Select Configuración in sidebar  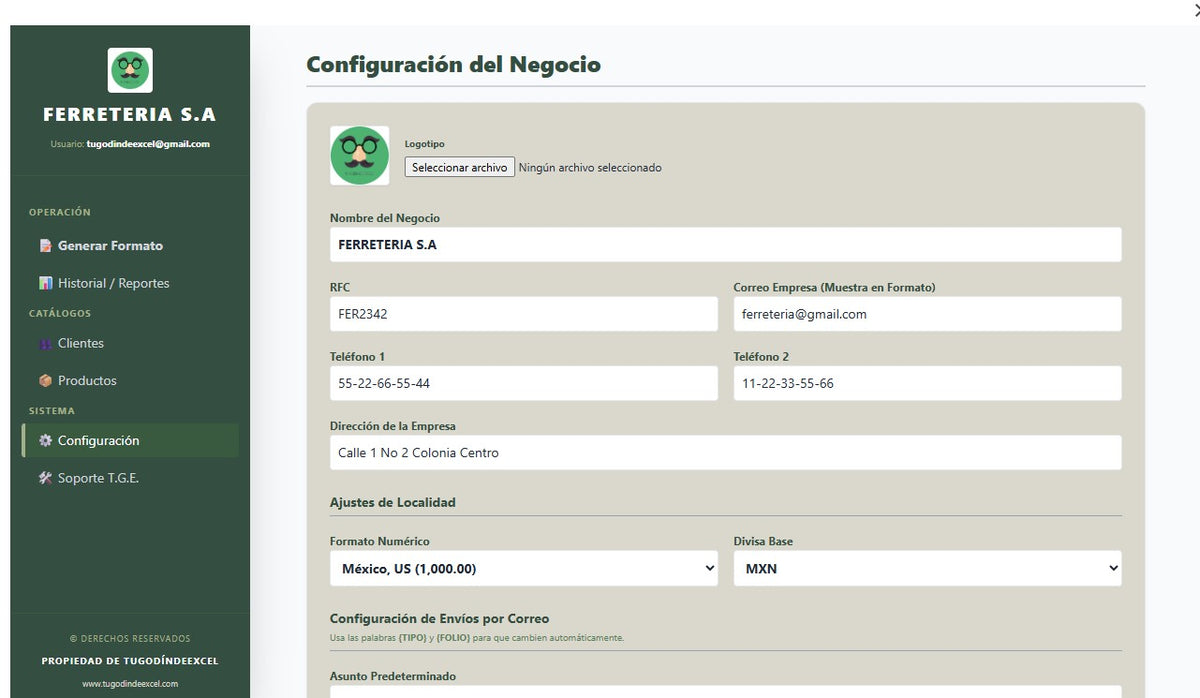130,441
